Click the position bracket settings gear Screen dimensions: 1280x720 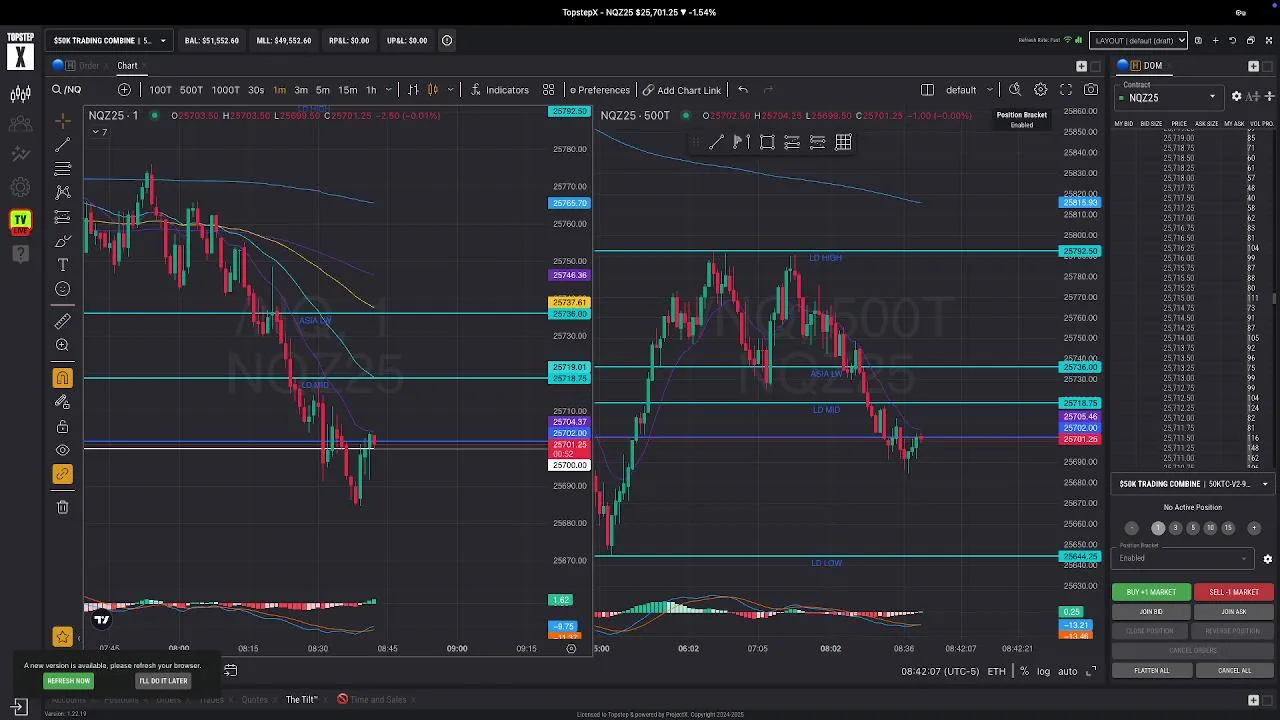[1267, 559]
